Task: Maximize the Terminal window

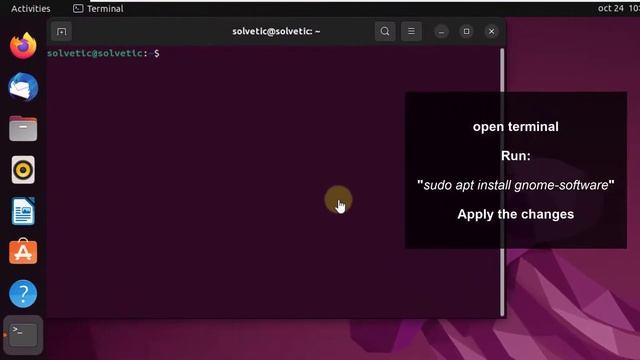Action: tap(467, 31)
